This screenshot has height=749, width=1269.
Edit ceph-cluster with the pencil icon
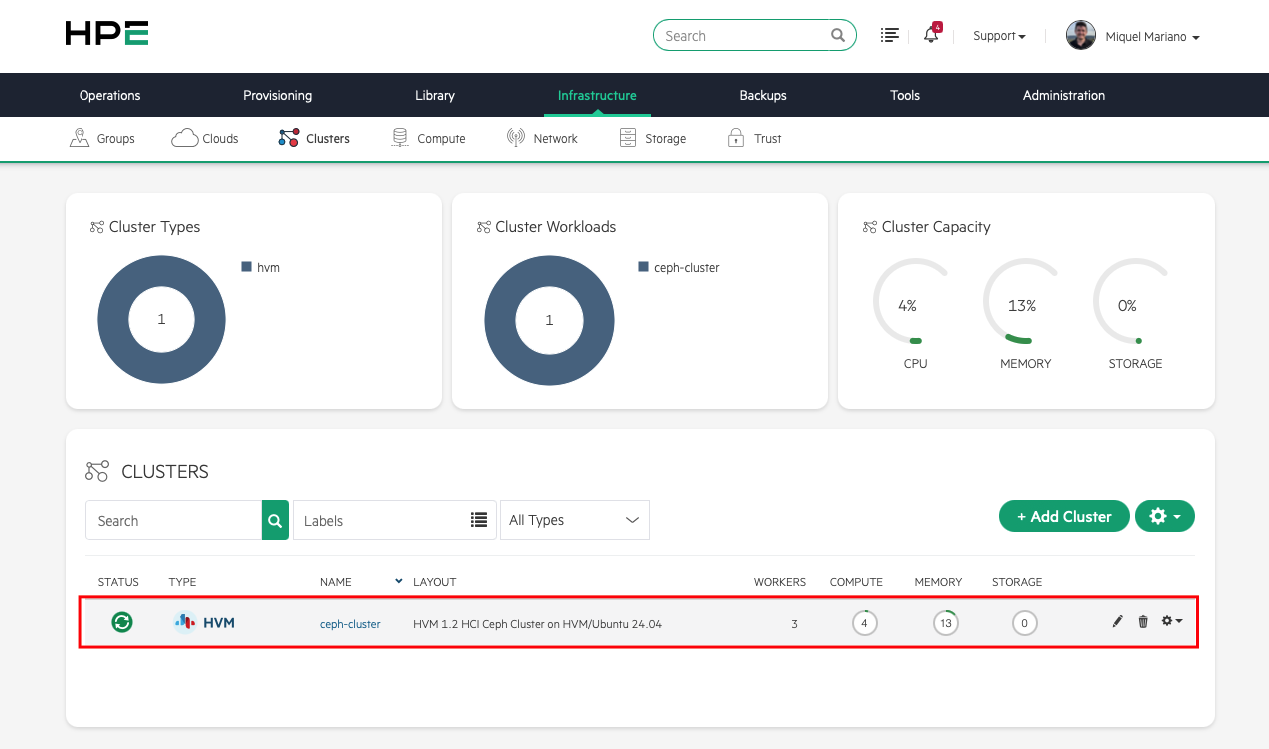tap(1117, 621)
